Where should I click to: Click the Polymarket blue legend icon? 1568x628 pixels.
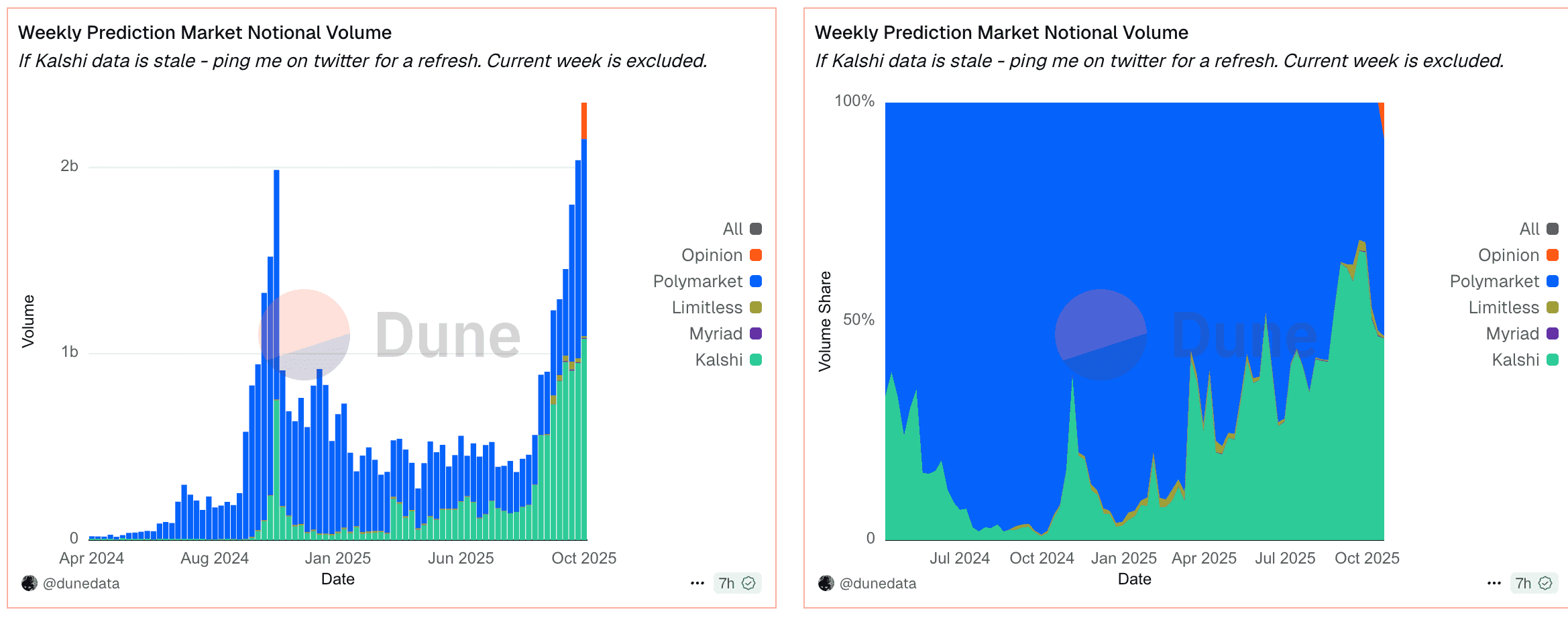coord(756,281)
